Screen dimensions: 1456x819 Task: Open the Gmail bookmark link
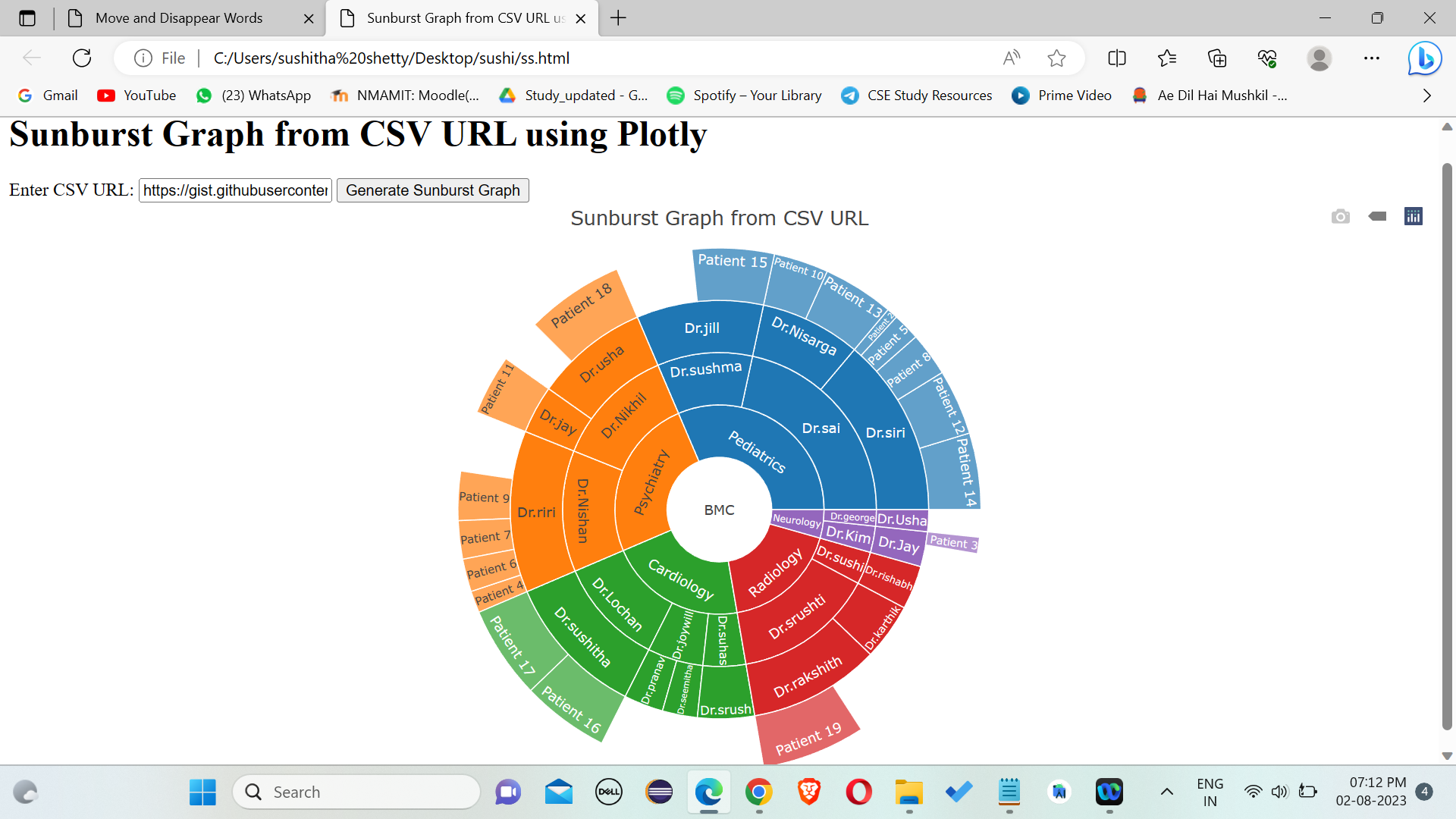click(47, 96)
